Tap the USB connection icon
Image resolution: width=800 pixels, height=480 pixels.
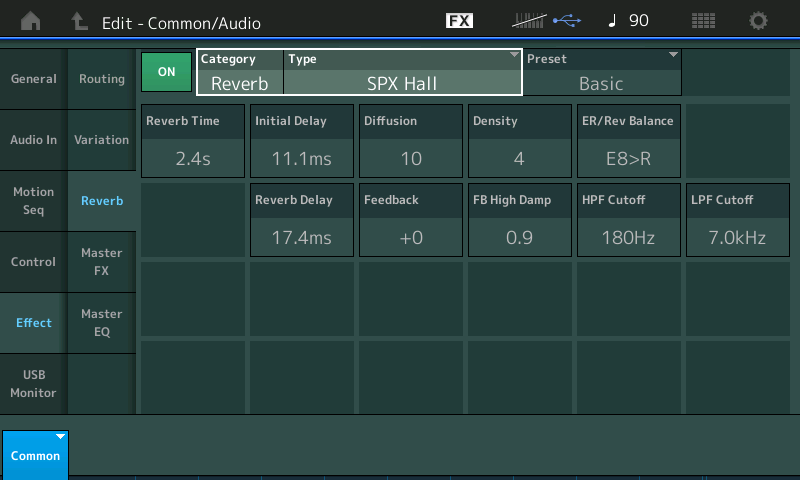[x=567, y=21]
